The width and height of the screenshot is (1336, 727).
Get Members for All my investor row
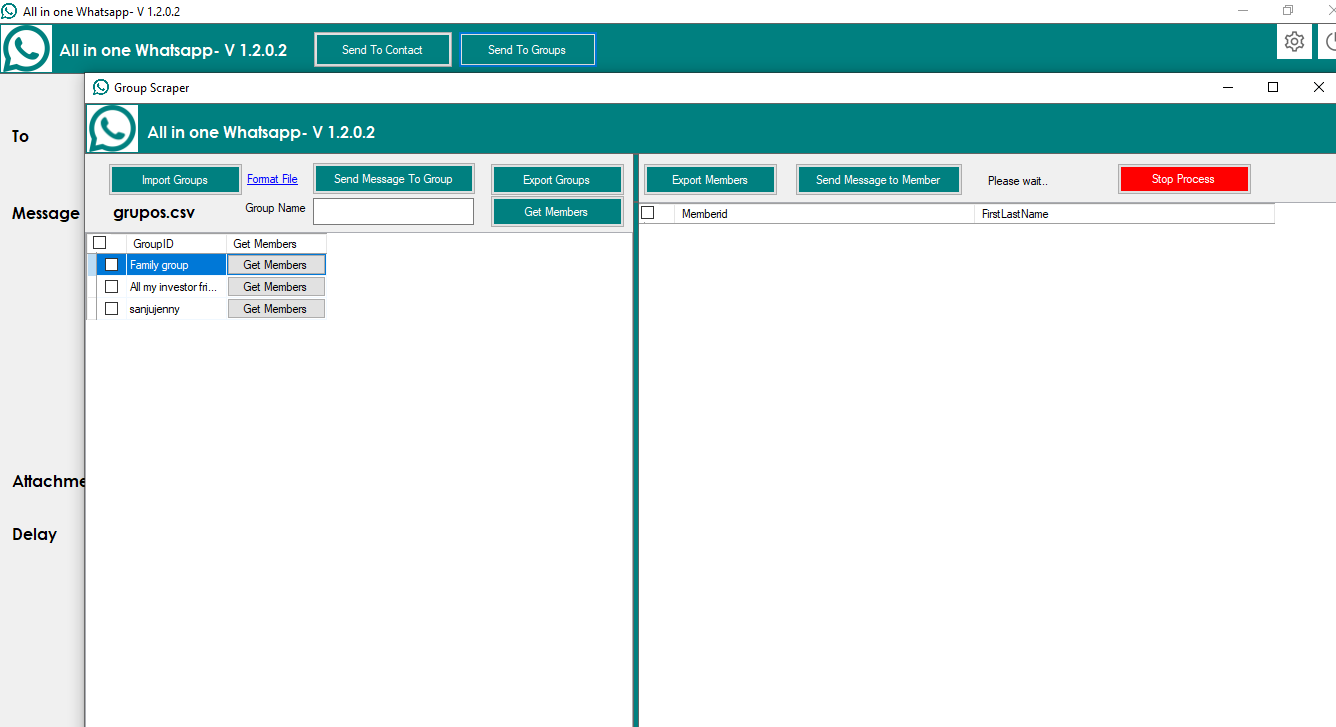tap(276, 287)
